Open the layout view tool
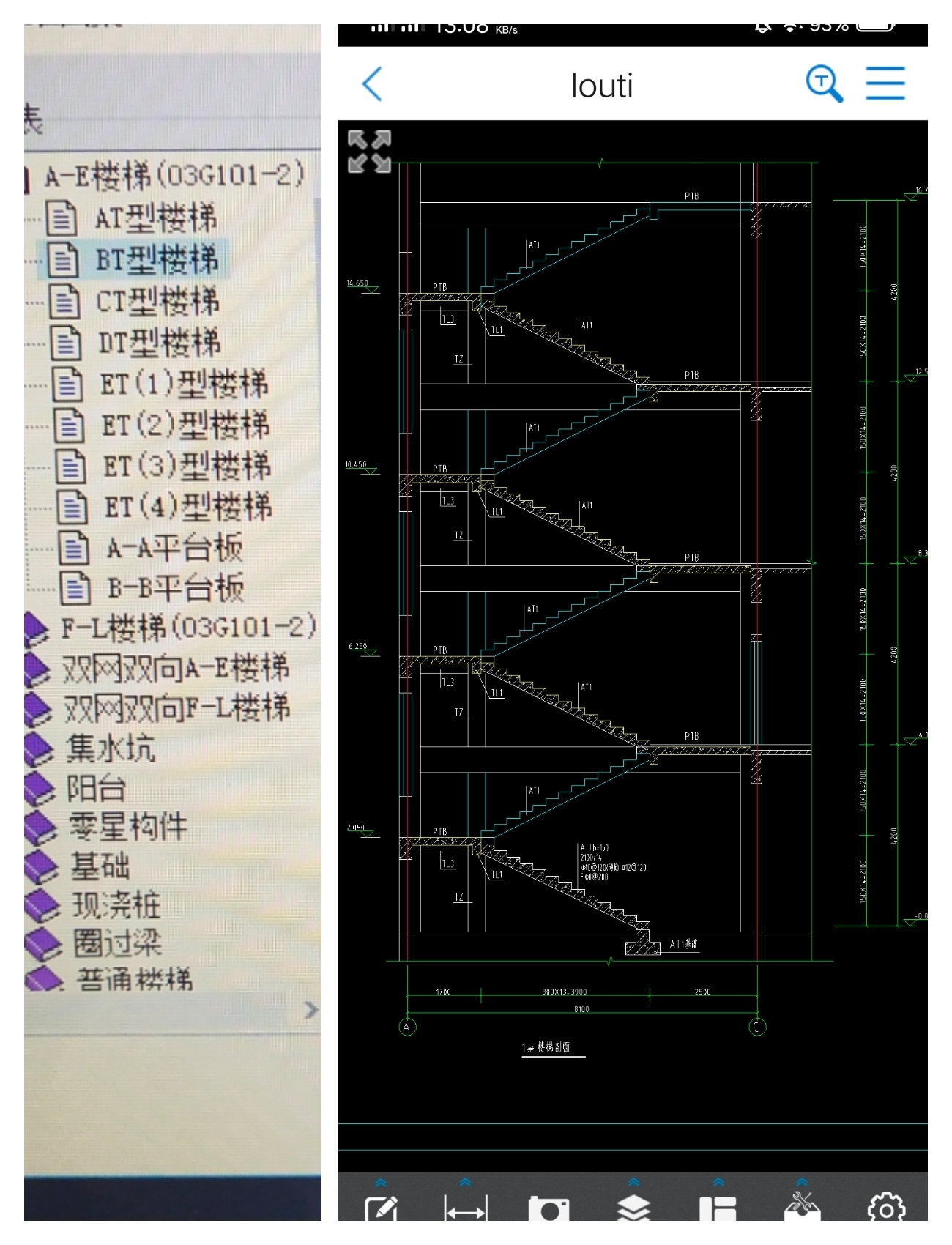Image resolution: width=952 pixels, height=1245 pixels. (x=718, y=1208)
